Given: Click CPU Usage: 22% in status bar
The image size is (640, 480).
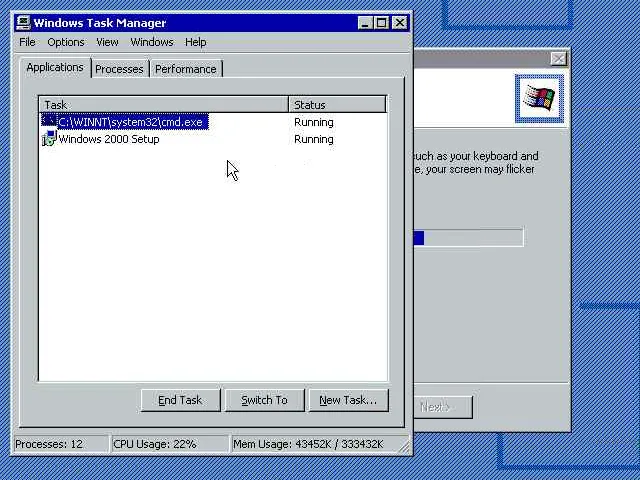Looking at the screenshot, I should (x=170, y=444).
